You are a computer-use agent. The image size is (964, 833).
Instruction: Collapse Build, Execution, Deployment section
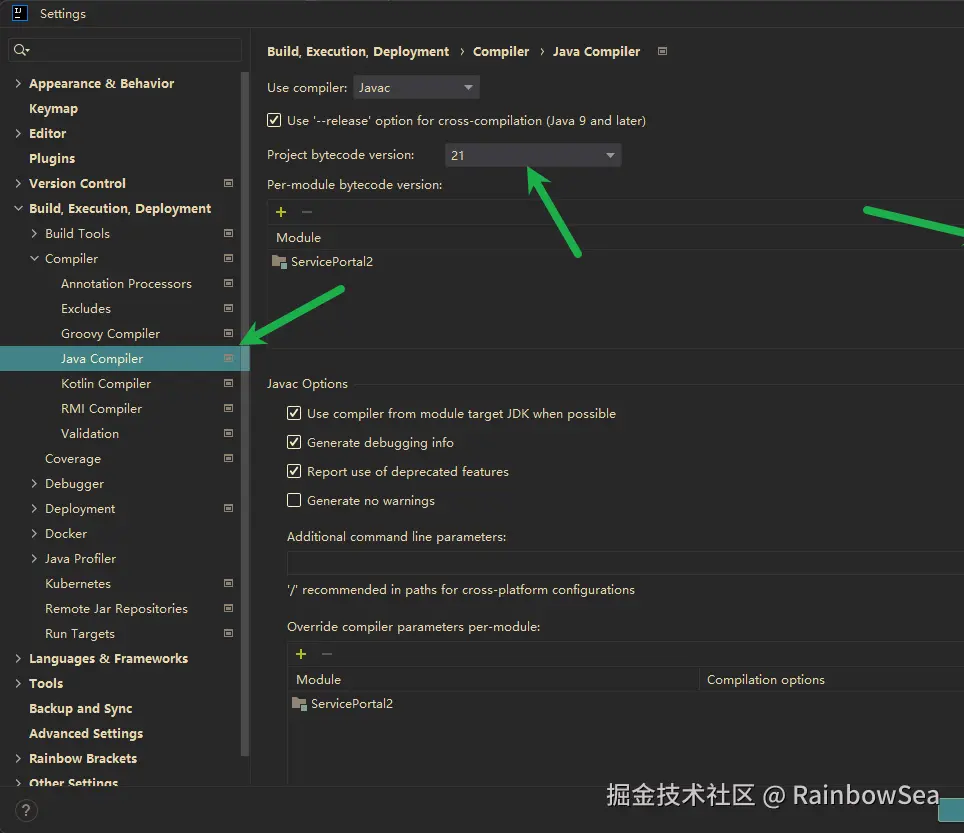point(18,208)
